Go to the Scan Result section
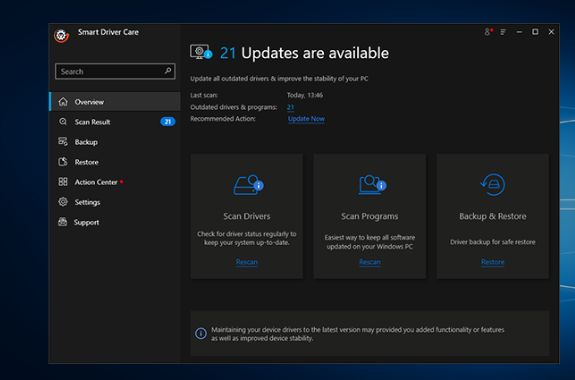Viewport: 575px width, 380px height. 115,122
